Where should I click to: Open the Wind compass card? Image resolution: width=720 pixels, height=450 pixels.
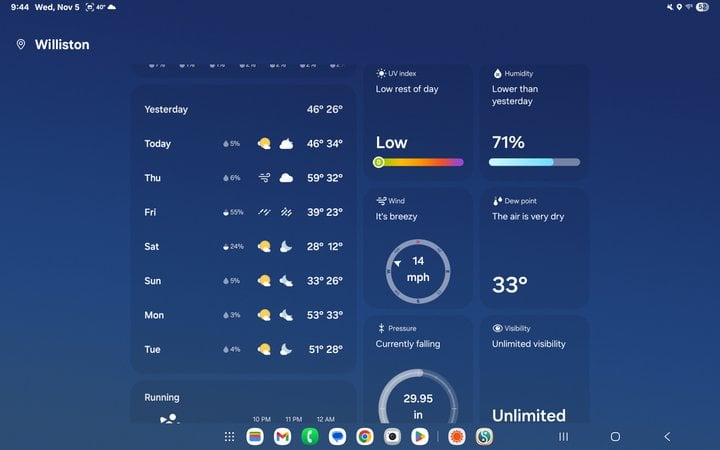pyautogui.click(x=418, y=248)
